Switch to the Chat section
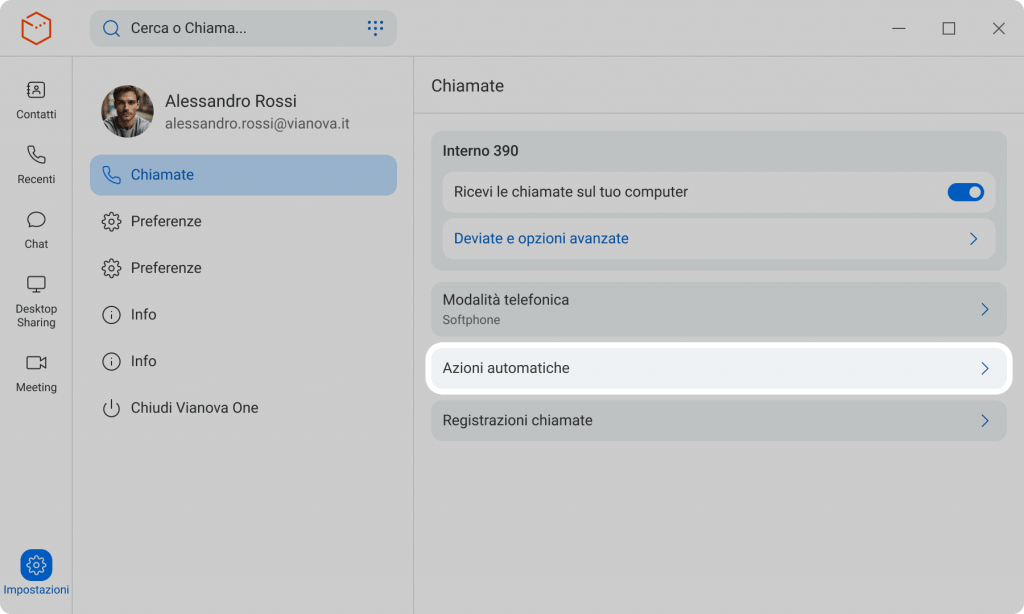This screenshot has width=1024, height=614. pos(36,230)
